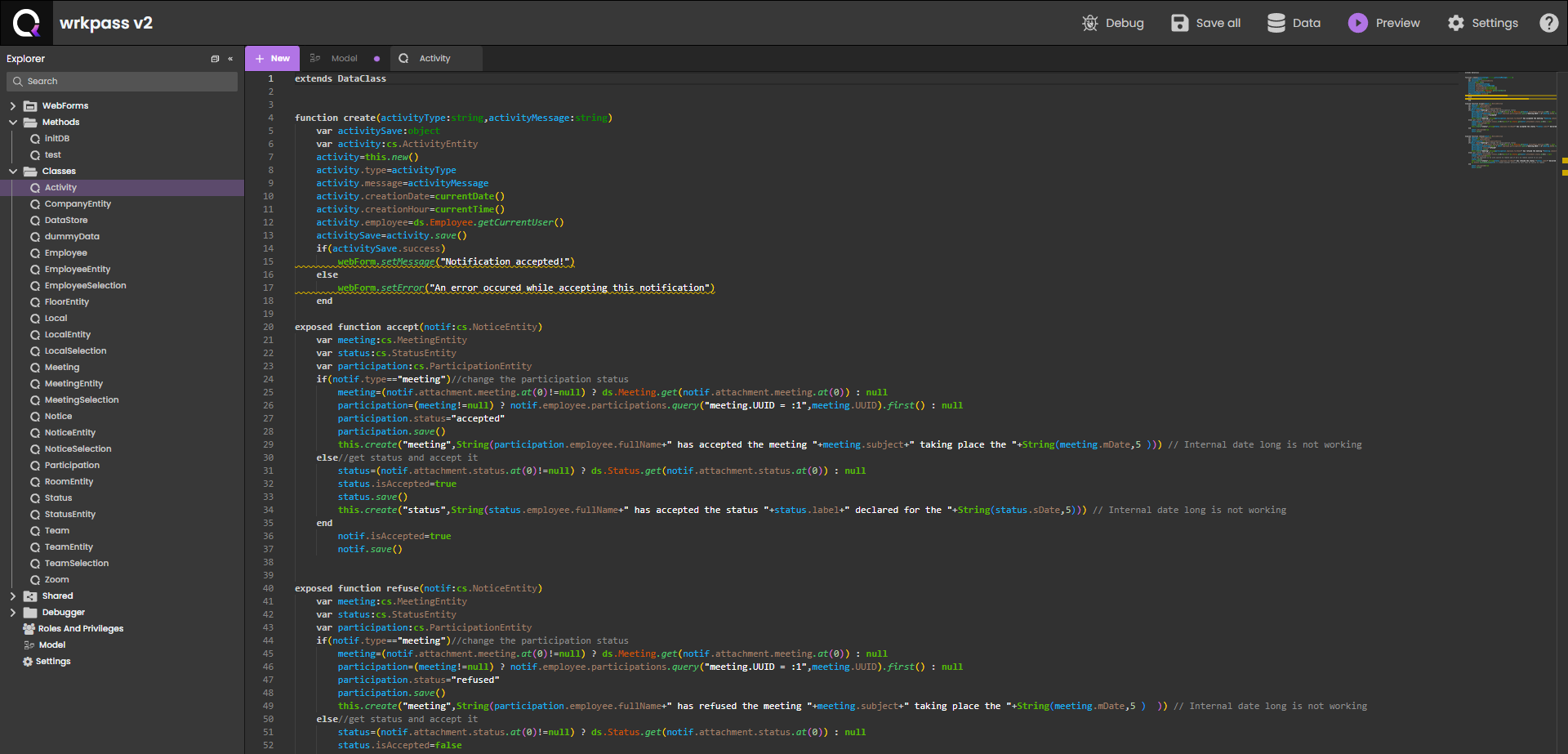
Task: Open the Notice class
Action: [58, 417]
